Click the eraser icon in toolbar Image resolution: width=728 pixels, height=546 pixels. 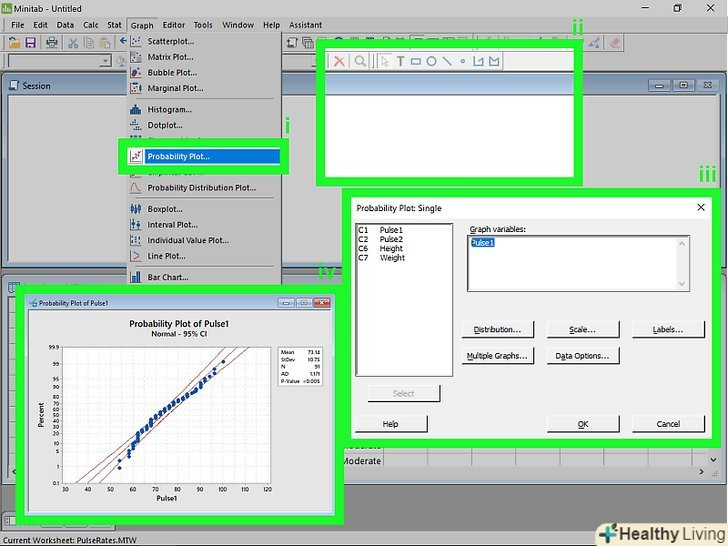615,43
